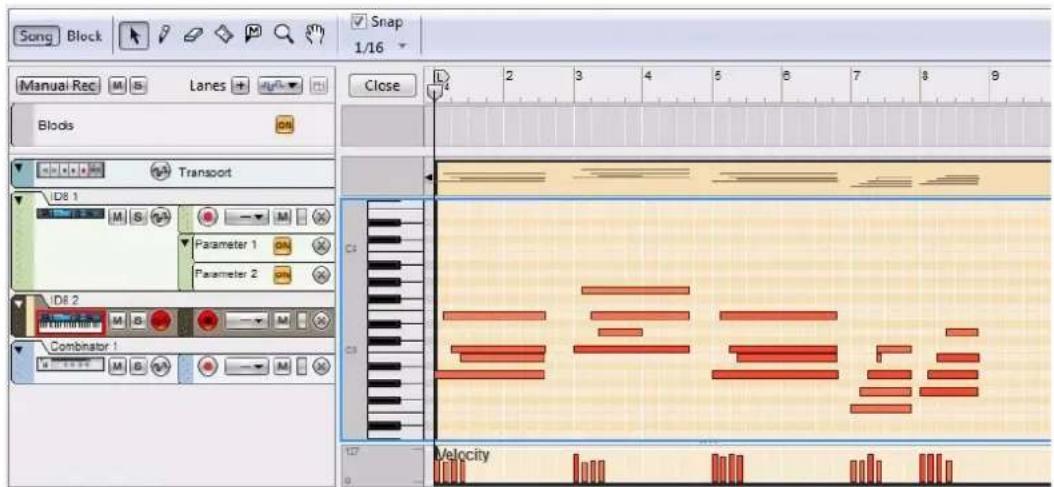
Task: Click the Combinator 1 automation record icon
Action: (x=159, y=367)
